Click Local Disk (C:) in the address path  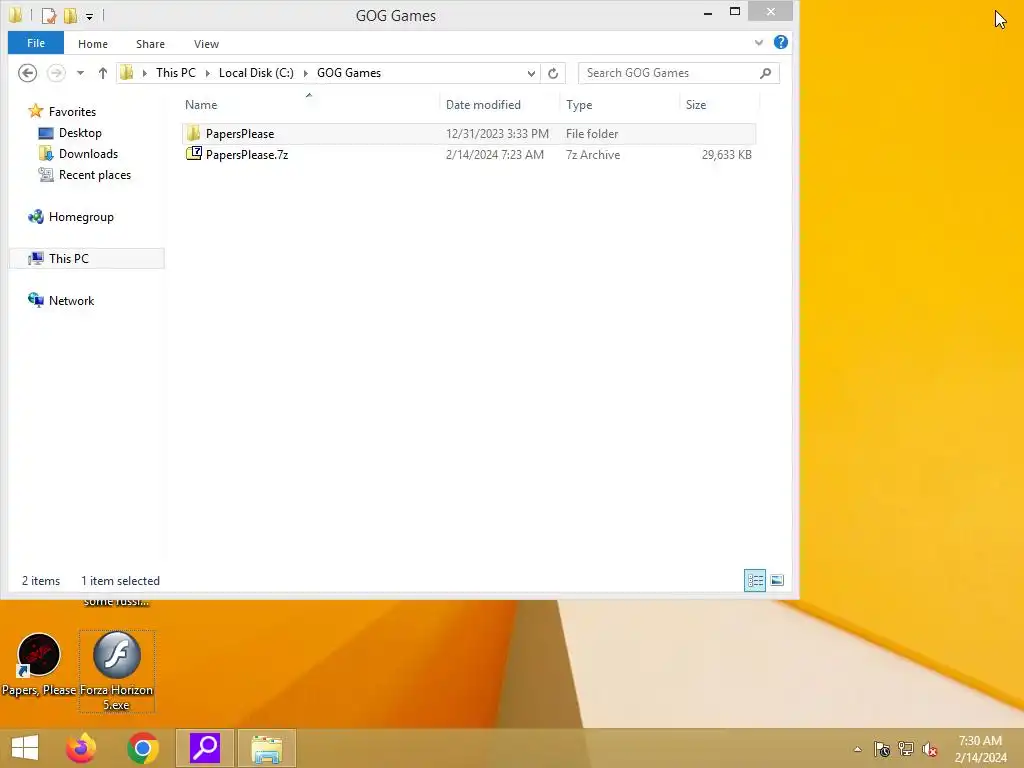click(x=256, y=72)
